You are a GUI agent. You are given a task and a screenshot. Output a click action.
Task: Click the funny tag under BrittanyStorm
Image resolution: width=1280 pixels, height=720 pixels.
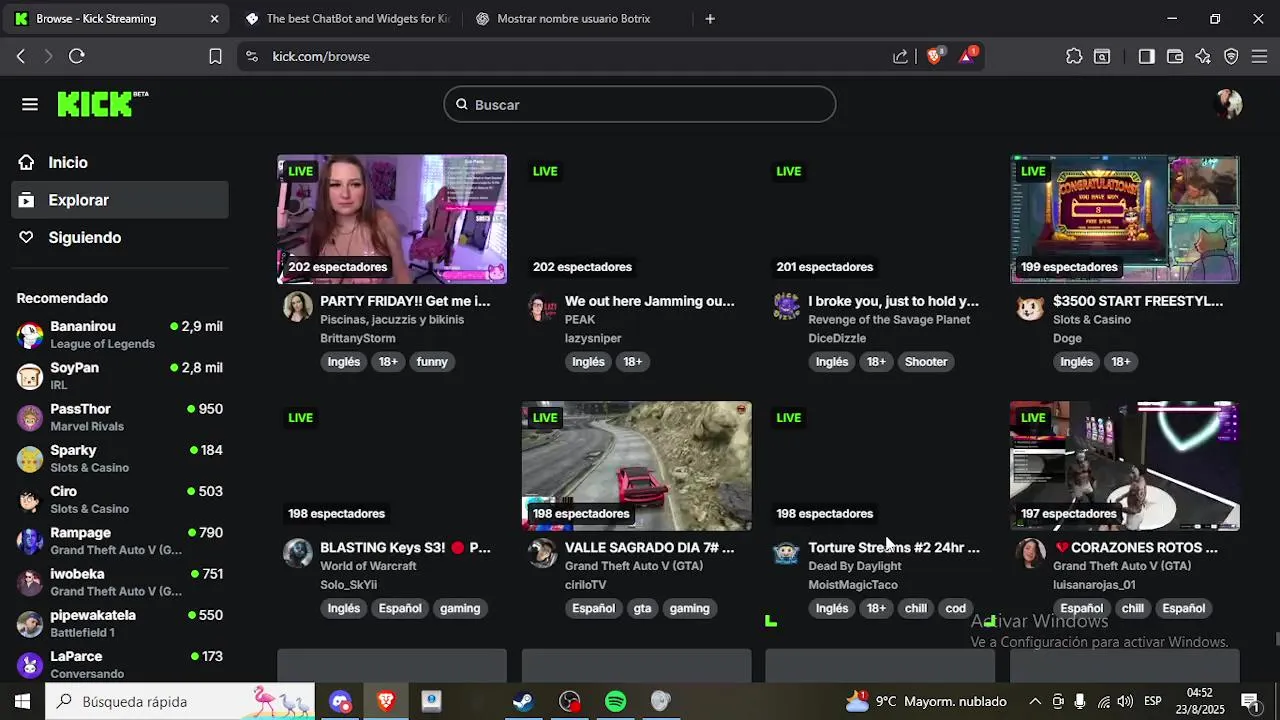coord(432,362)
